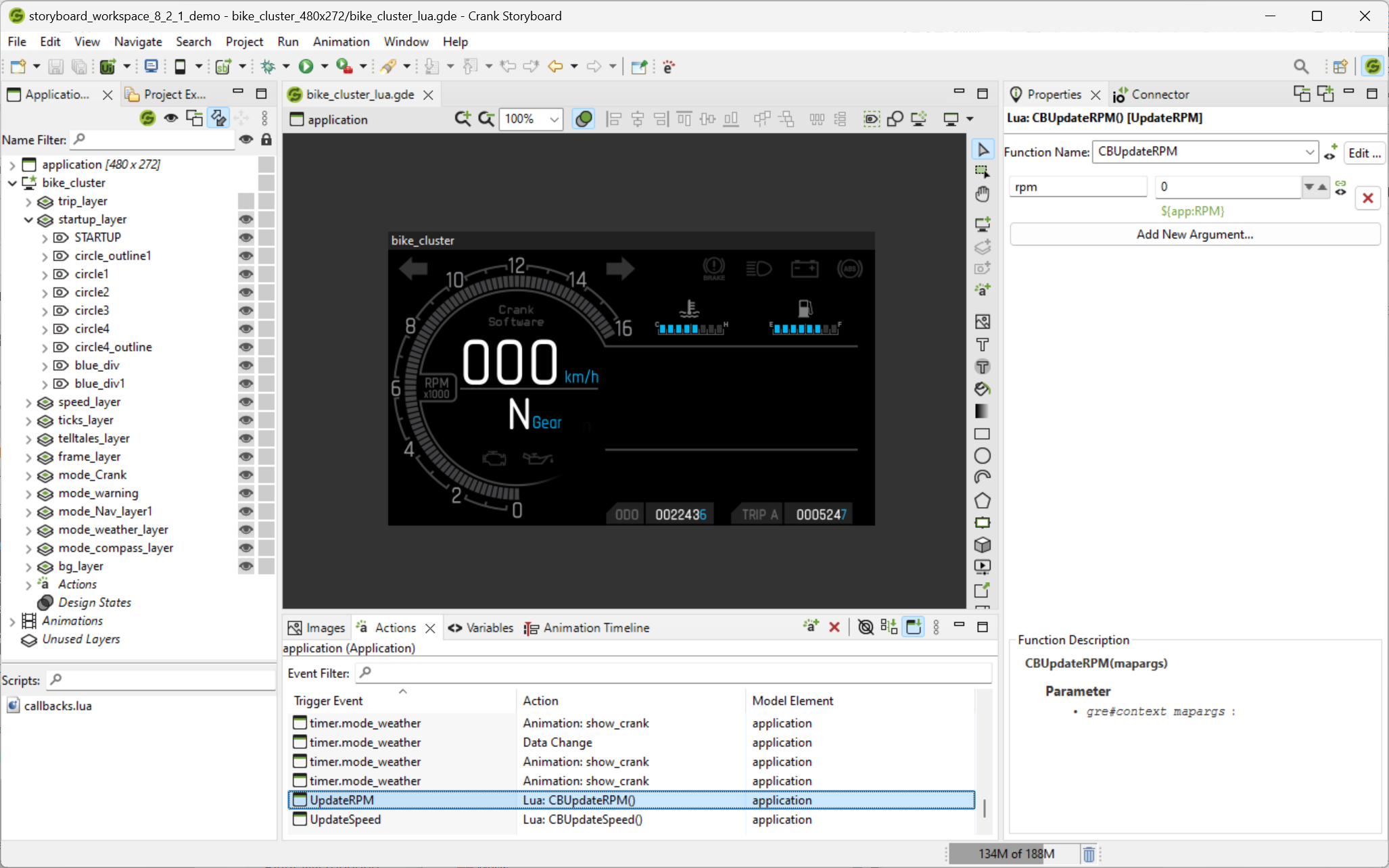1389x868 pixels.
Task: Expand the Actions tree node
Action: tap(28, 585)
